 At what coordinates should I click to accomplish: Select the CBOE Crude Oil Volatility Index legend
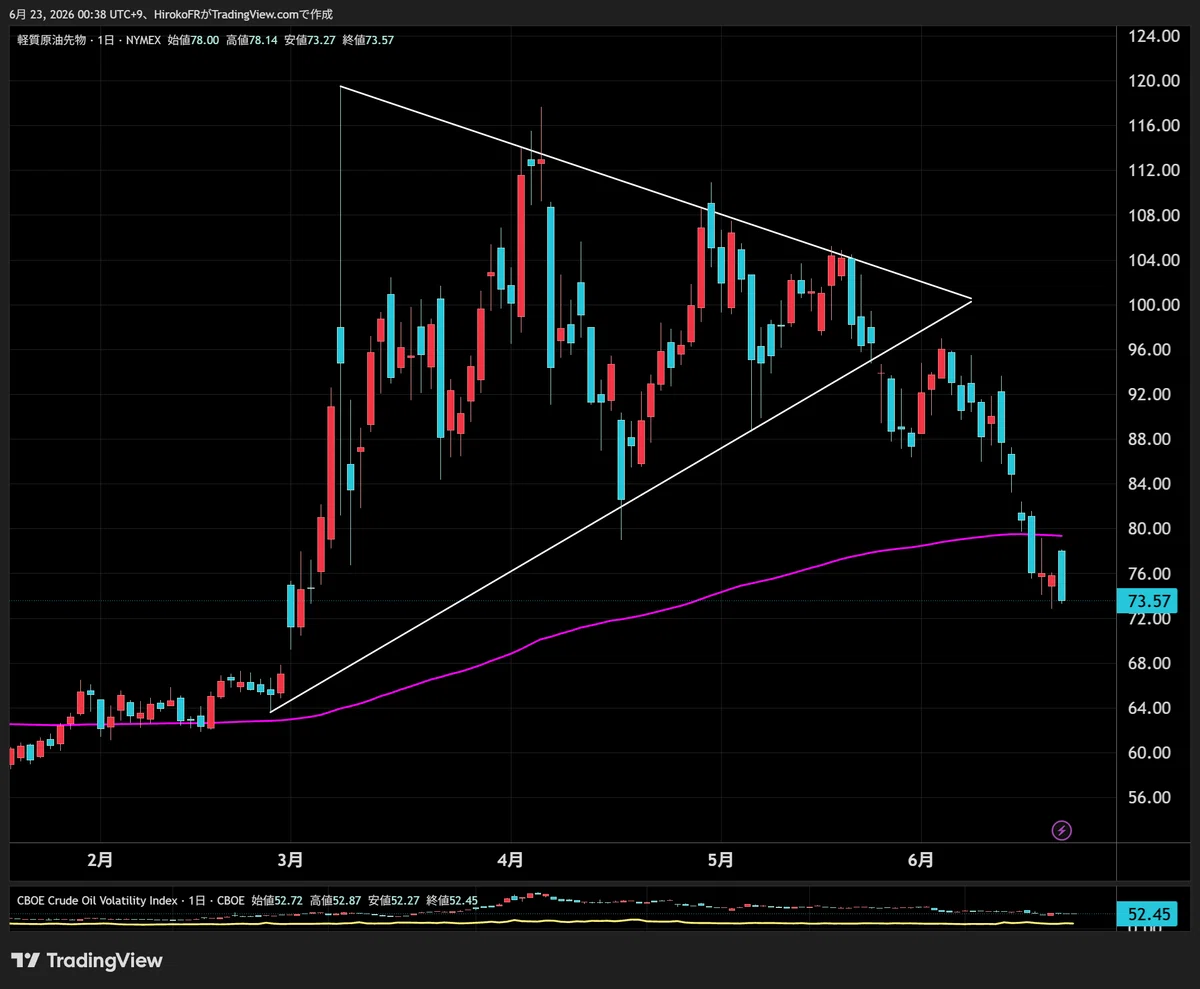(97, 900)
